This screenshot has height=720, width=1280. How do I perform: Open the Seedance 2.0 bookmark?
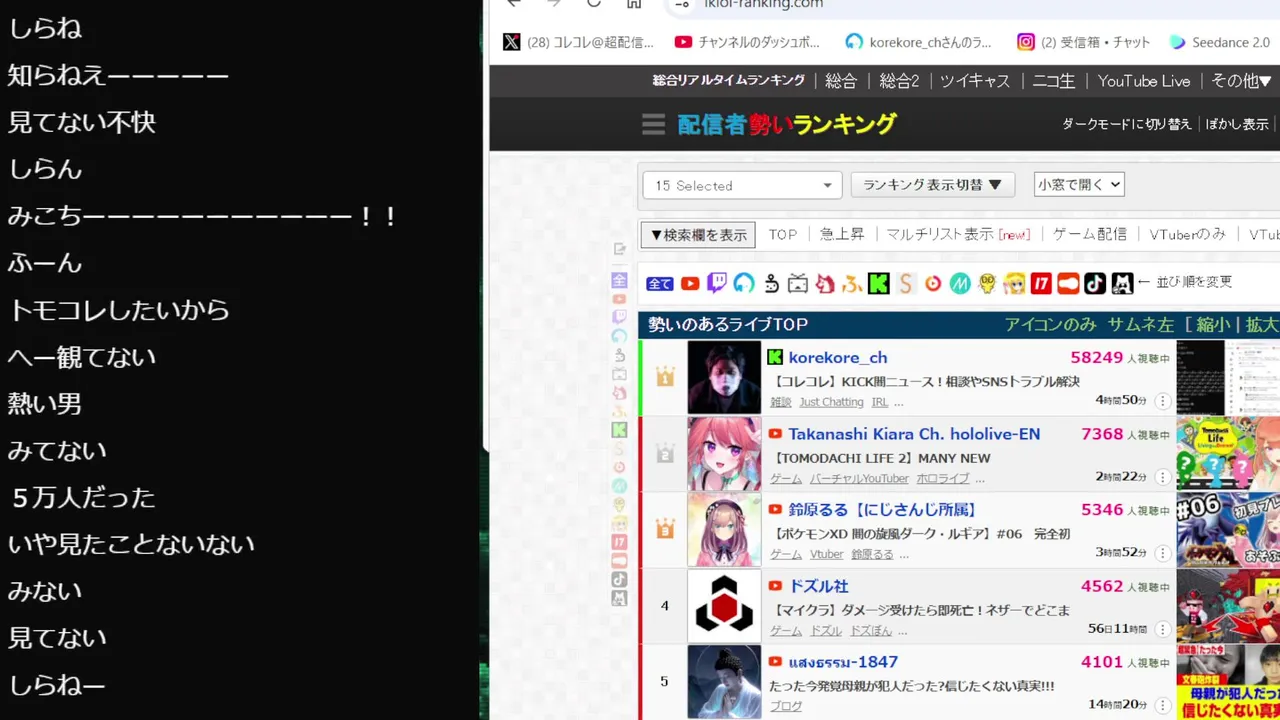[1220, 42]
